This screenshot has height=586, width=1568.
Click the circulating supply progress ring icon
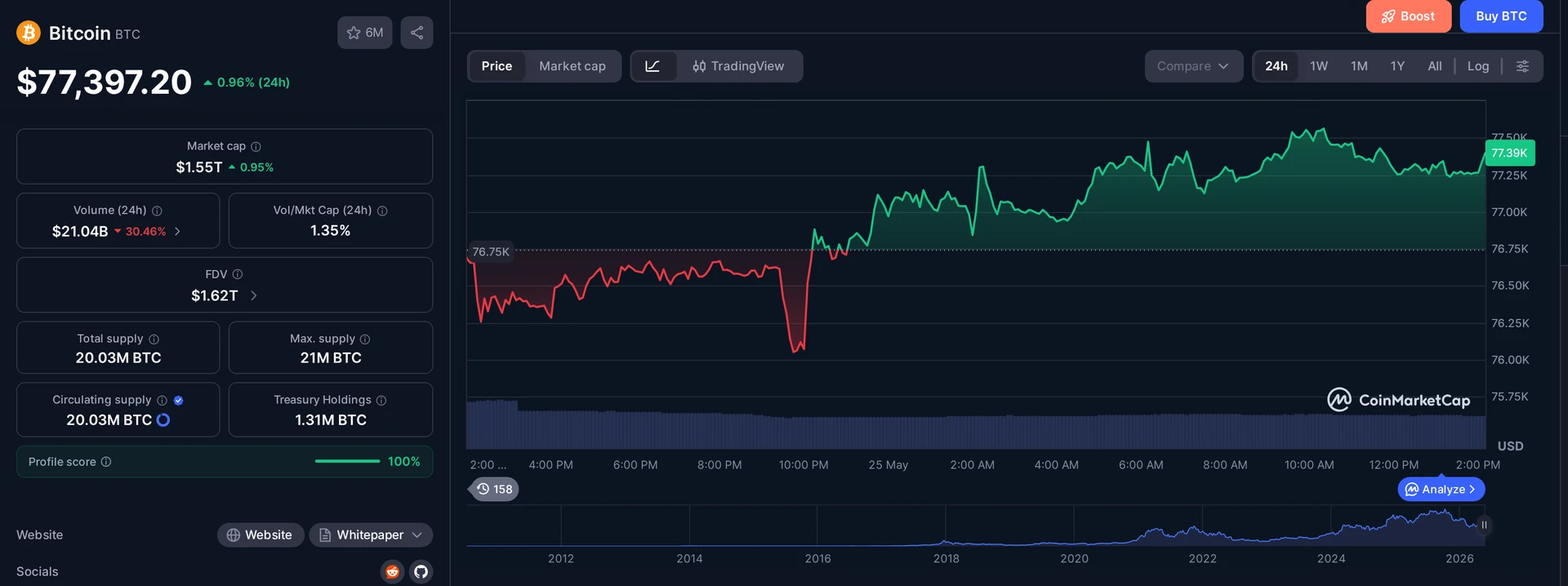pyautogui.click(x=163, y=420)
